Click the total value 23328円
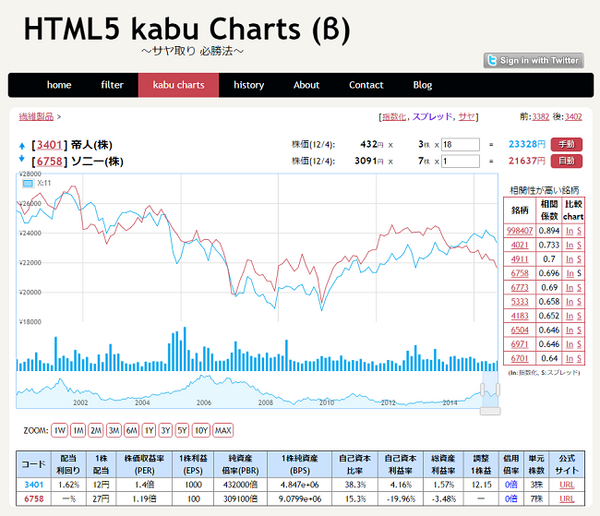Screen dimensions: 600x516 (x=527, y=144)
